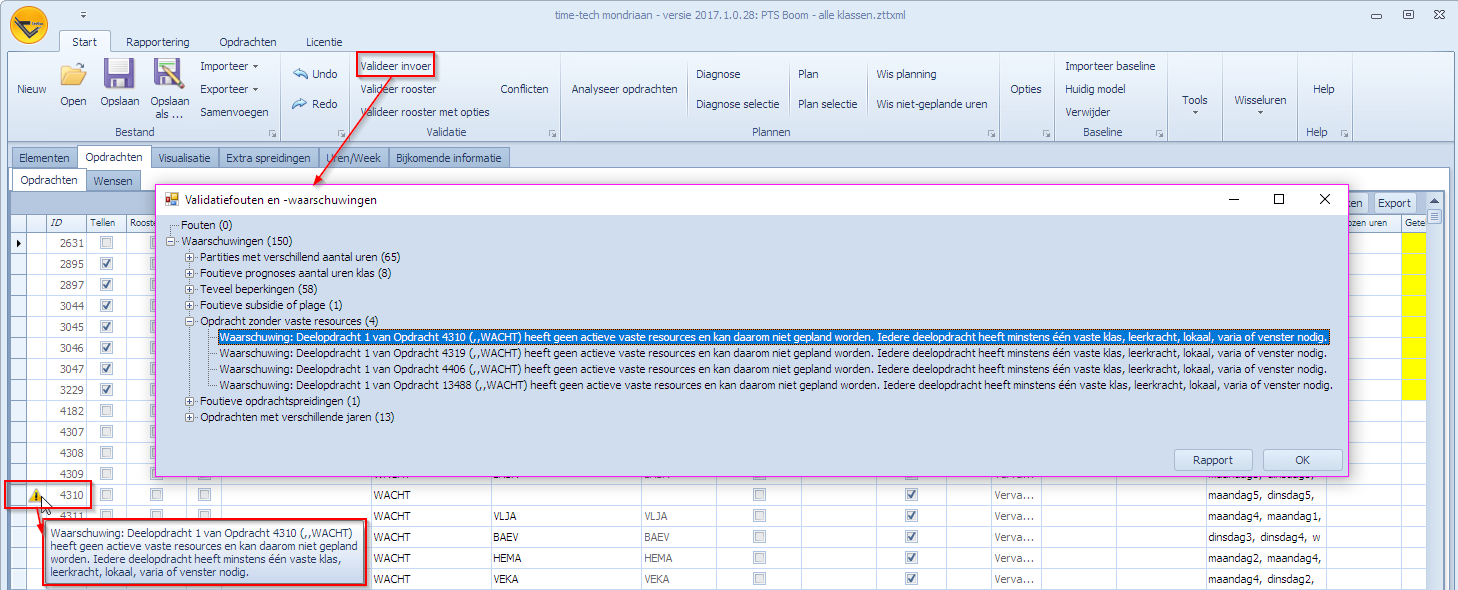Screen dimensions: 1458x590
Task: Switch to the Opdrachten ribbon tab
Action: (248, 42)
